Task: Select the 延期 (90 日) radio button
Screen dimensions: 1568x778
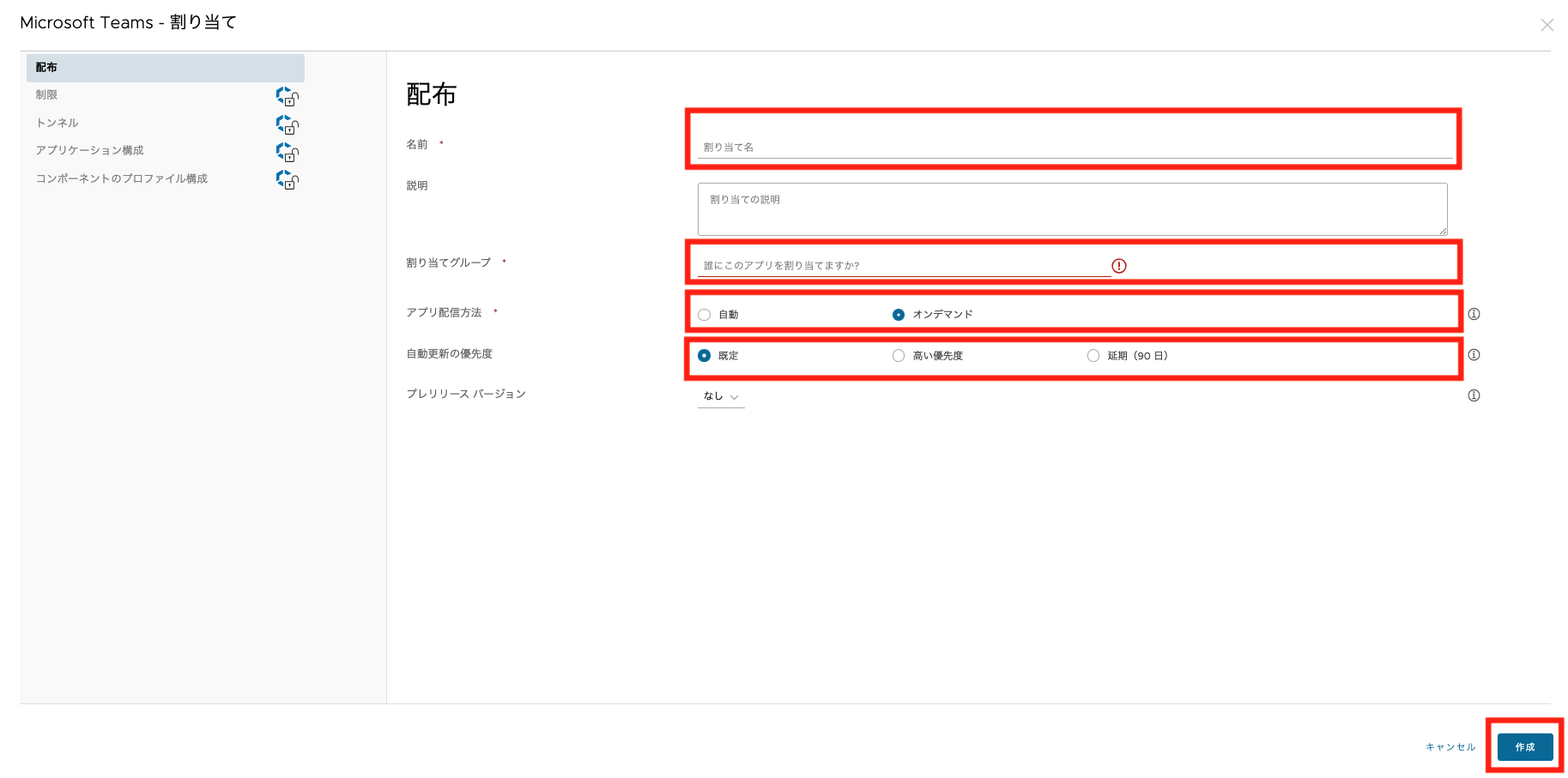Action: [x=1093, y=355]
